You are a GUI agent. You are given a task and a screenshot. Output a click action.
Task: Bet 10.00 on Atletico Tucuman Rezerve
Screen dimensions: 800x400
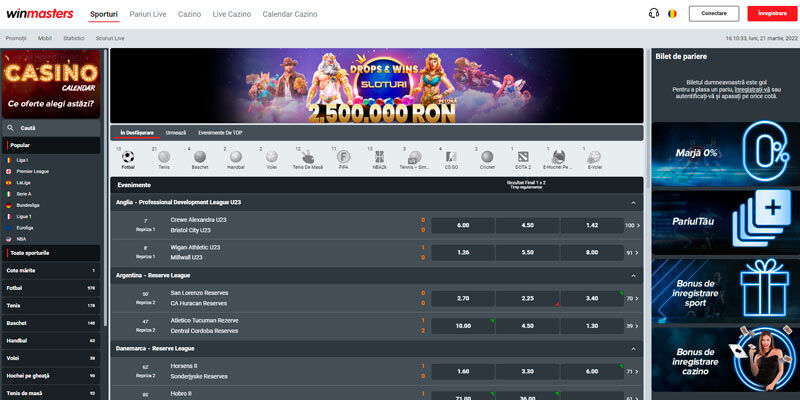click(x=463, y=326)
